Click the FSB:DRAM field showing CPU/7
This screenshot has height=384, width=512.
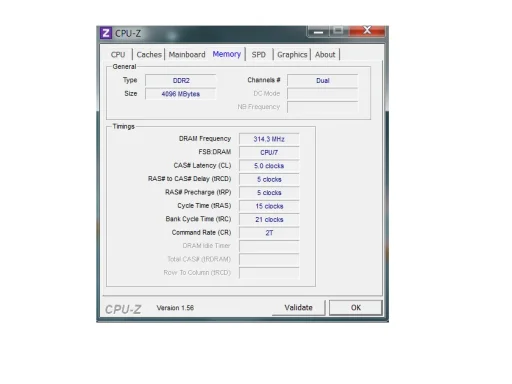pos(269,152)
